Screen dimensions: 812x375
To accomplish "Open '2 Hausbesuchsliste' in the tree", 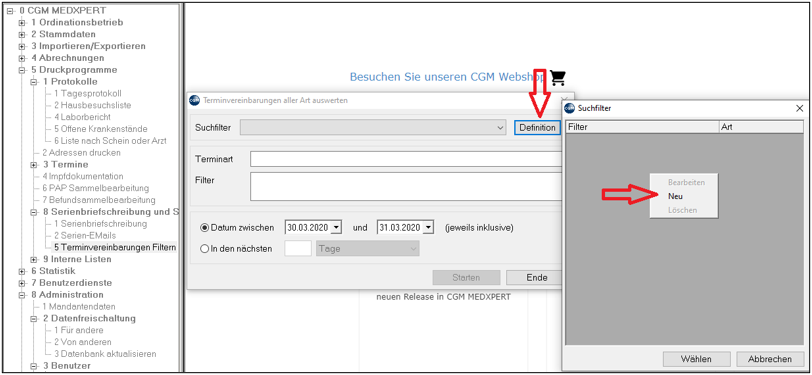I will tap(93, 105).
